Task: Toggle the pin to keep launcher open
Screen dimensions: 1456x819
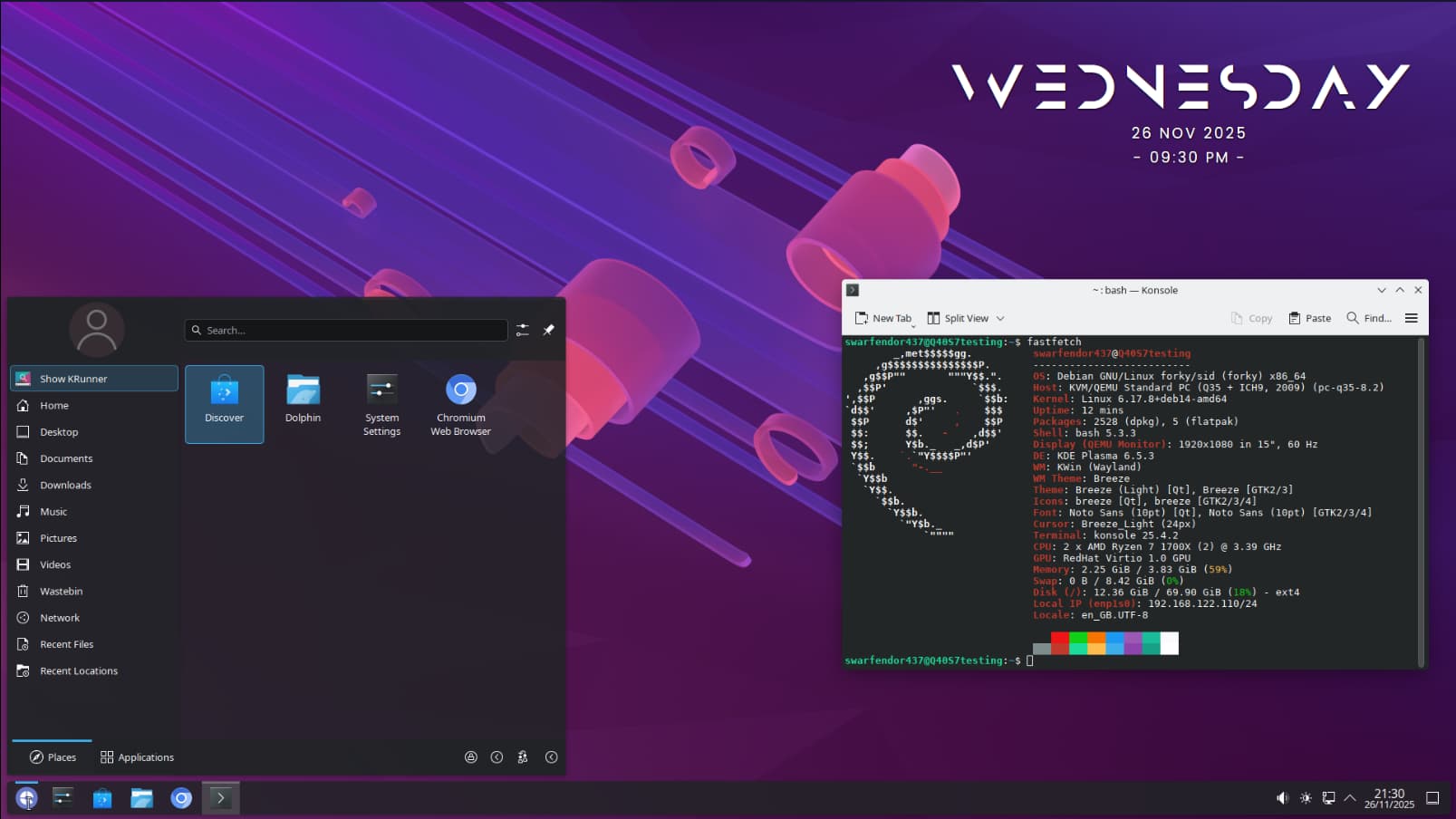Action: tap(548, 331)
